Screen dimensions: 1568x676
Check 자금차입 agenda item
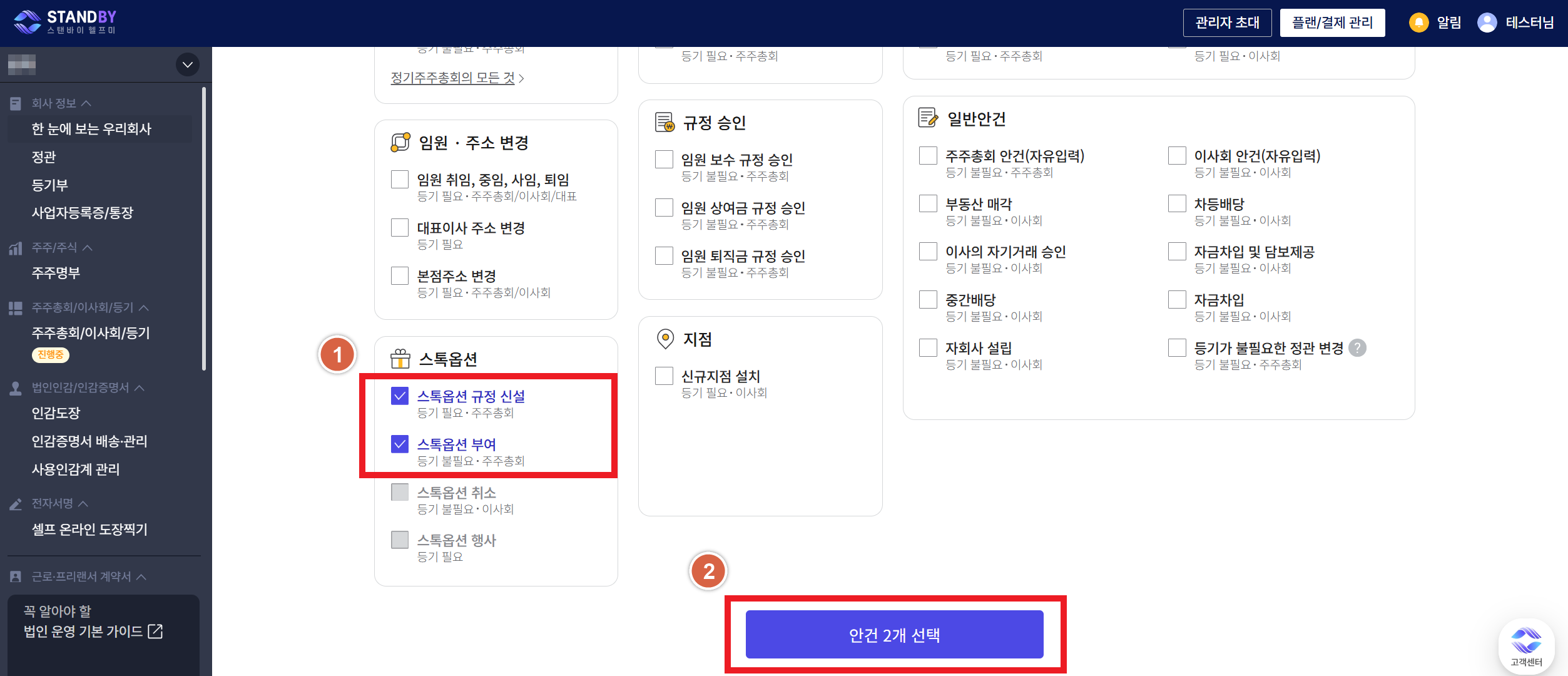pyautogui.click(x=1177, y=299)
